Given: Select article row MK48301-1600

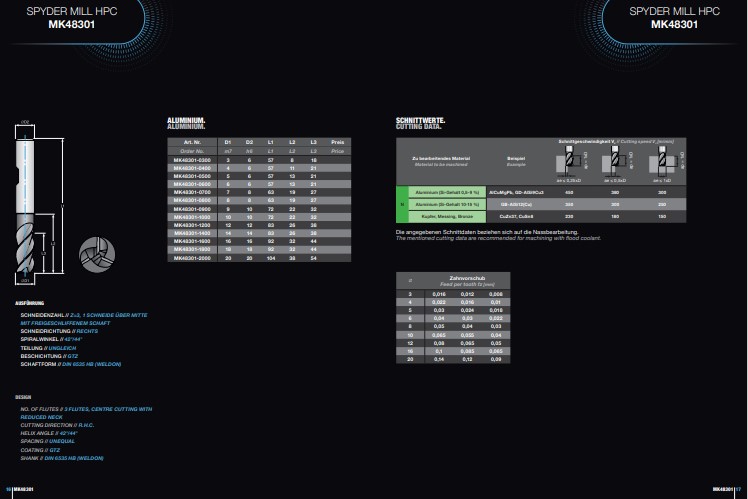Looking at the screenshot, I should click(x=259, y=242).
